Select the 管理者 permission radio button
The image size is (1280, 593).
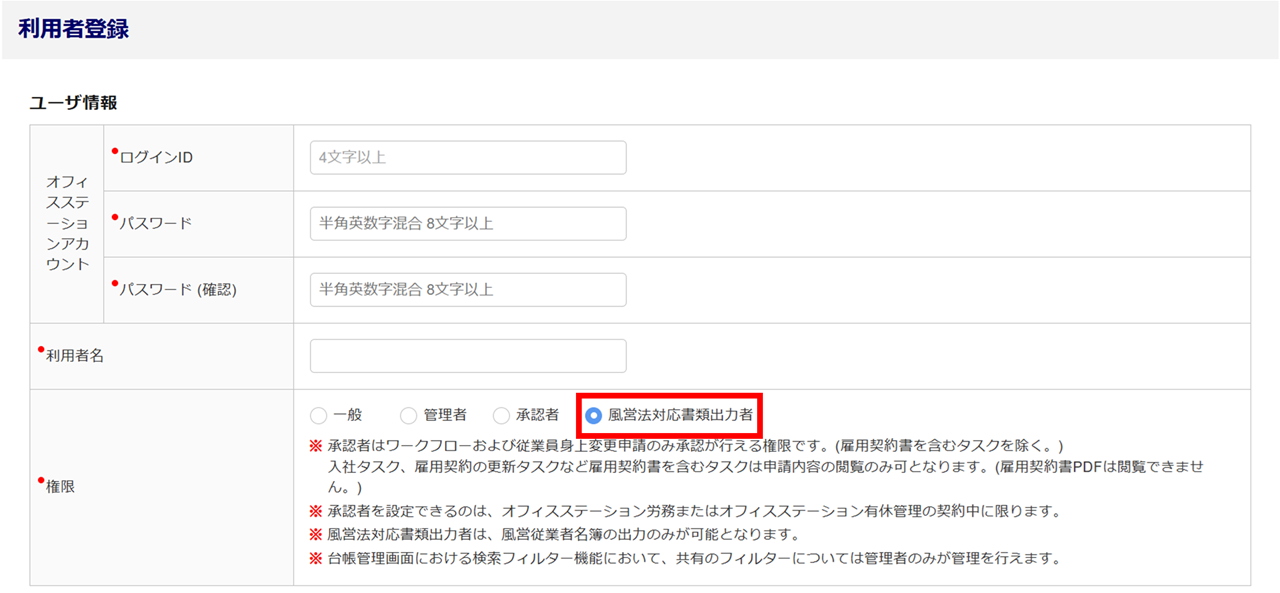(x=408, y=415)
